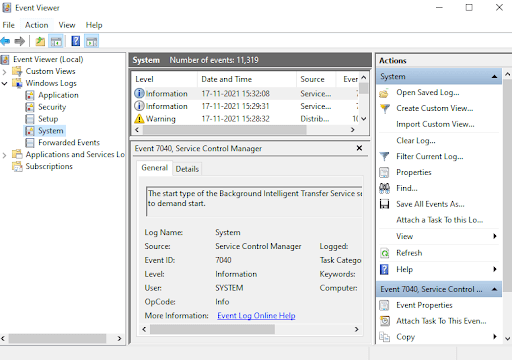512x360 pixels.
Task: Open the Copy submenu arrow in Actions
Action: coord(495,337)
